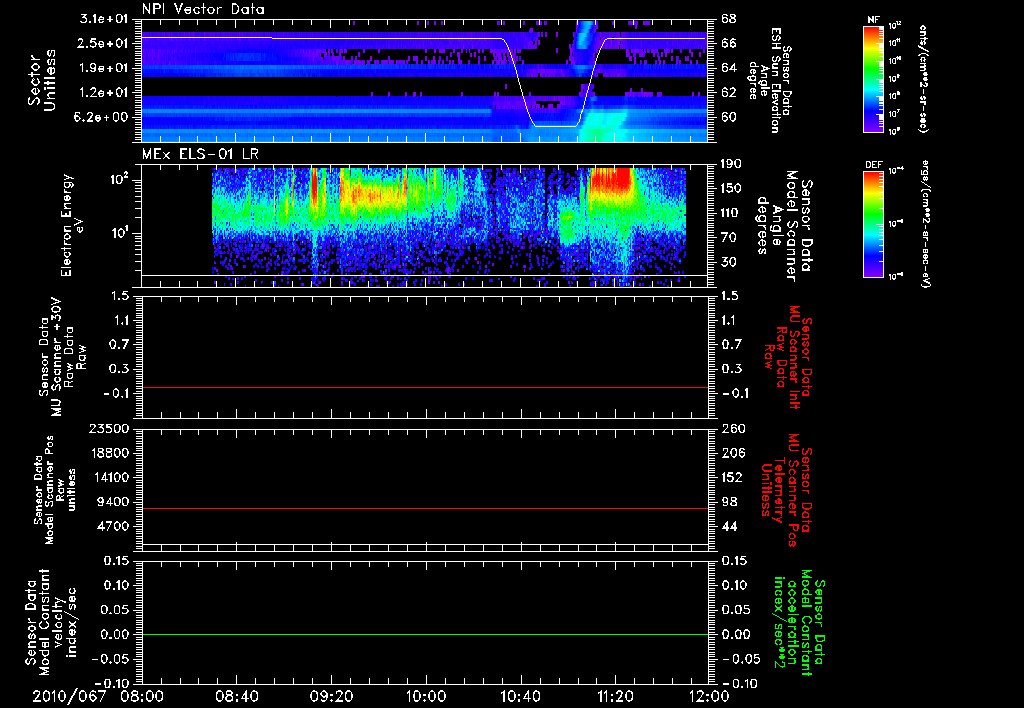Image resolution: width=1024 pixels, height=708 pixels.
Task: Click the '11:20' time tick label
Action: (x=615, y=696)
